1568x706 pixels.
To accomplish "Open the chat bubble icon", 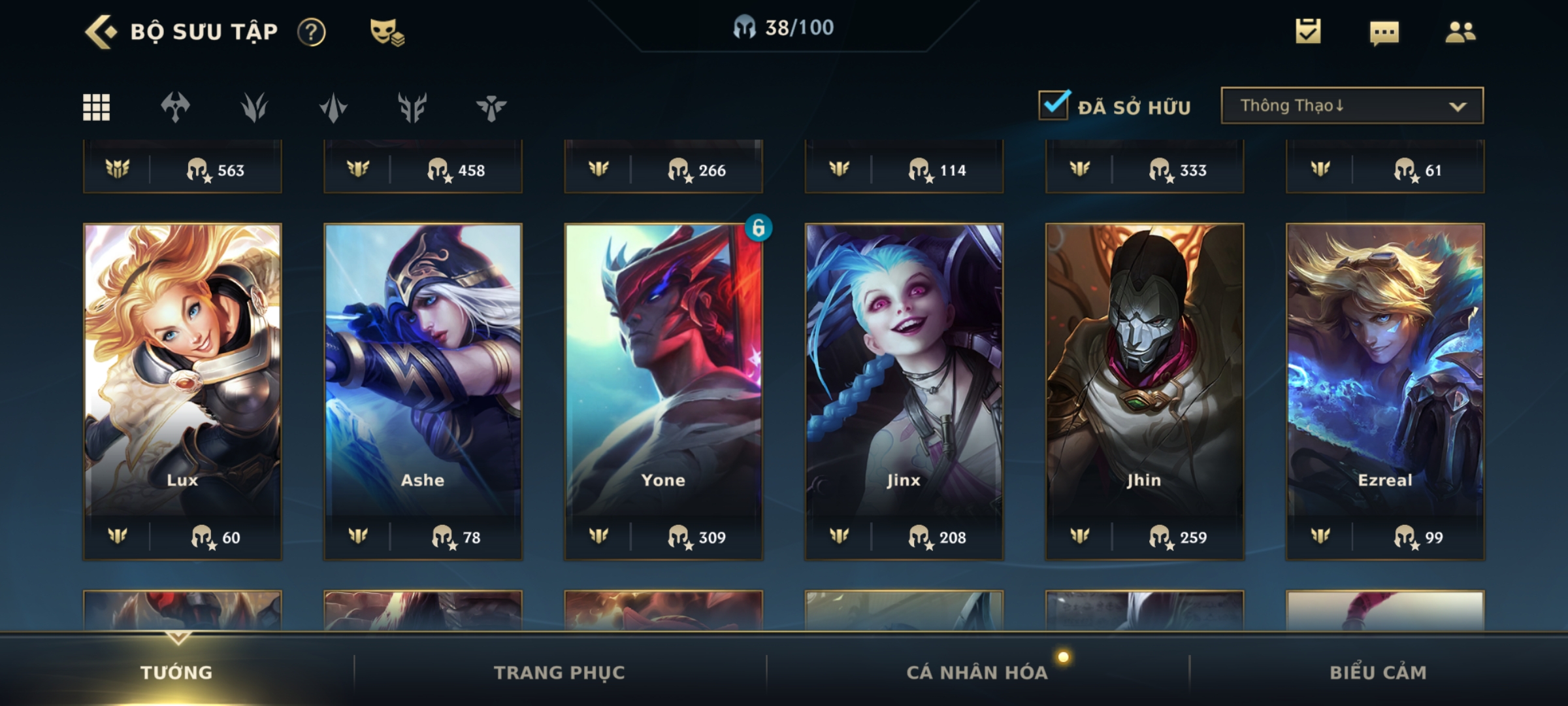I will pos(1384,33).
